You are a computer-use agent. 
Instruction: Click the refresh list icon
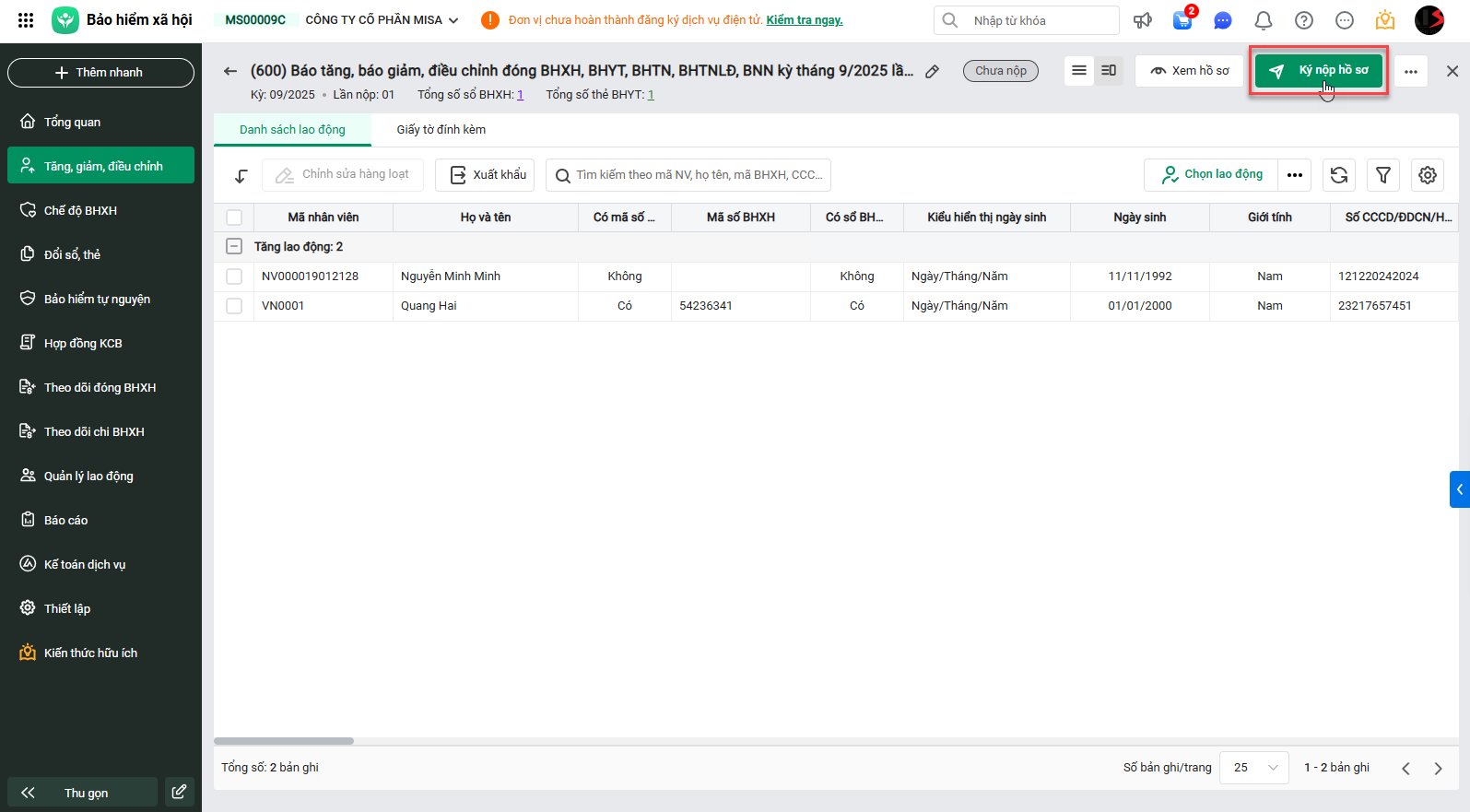click(x=1339, y=175)
